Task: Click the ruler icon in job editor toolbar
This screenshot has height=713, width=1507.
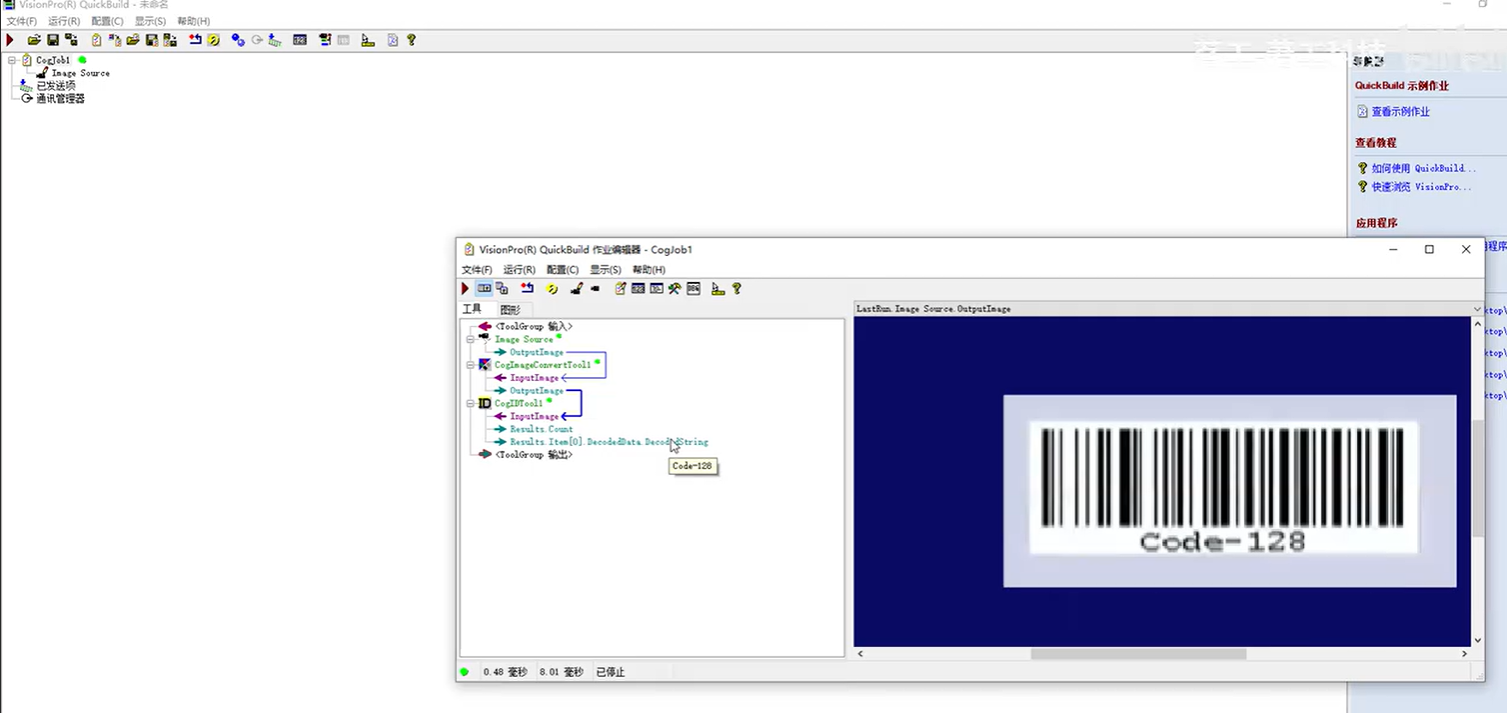Action: [x=718, y=289]
